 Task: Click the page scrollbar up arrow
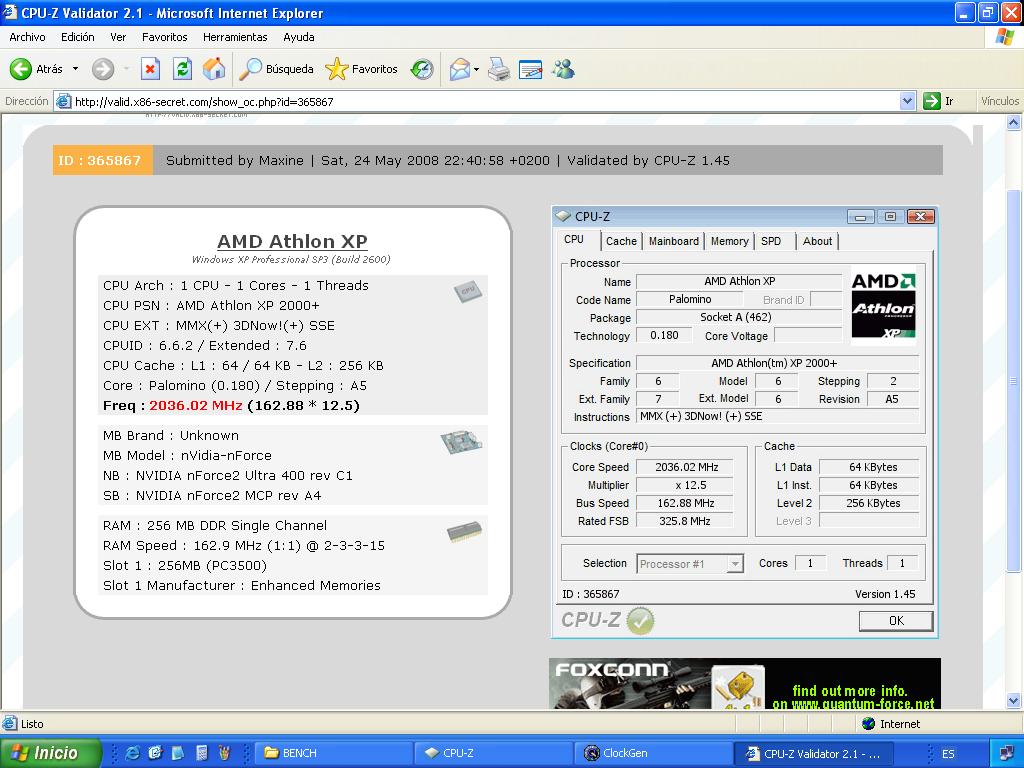1014,122
